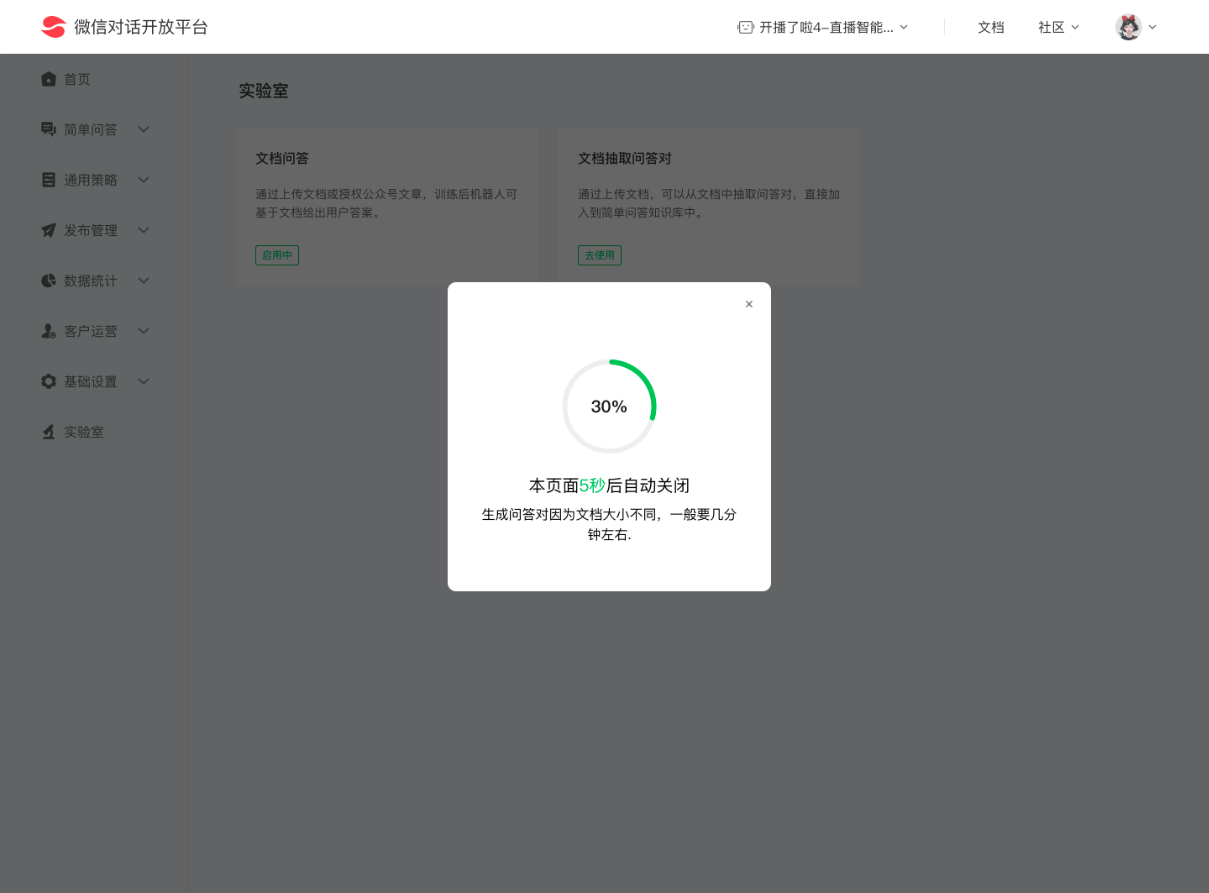
Task: Select 数据统计 in the sidebar
Action: pyautogui.click(x=91, y=281)
